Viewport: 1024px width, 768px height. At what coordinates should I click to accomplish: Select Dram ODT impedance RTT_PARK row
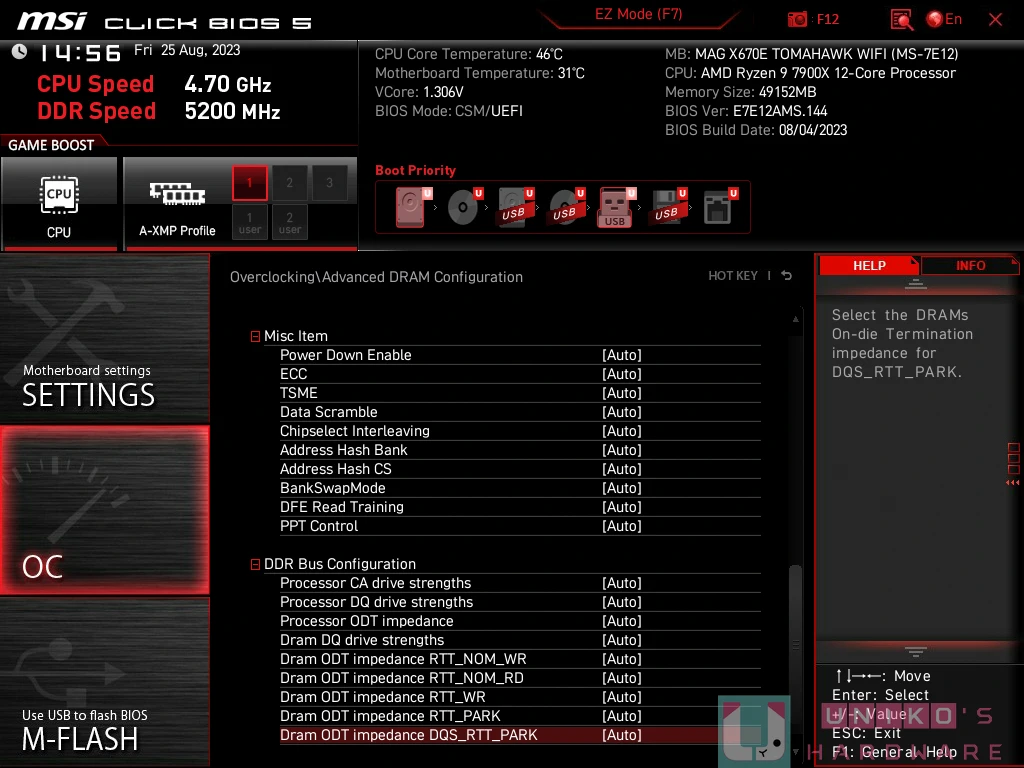pyautogui.click(x=520, y=716)
